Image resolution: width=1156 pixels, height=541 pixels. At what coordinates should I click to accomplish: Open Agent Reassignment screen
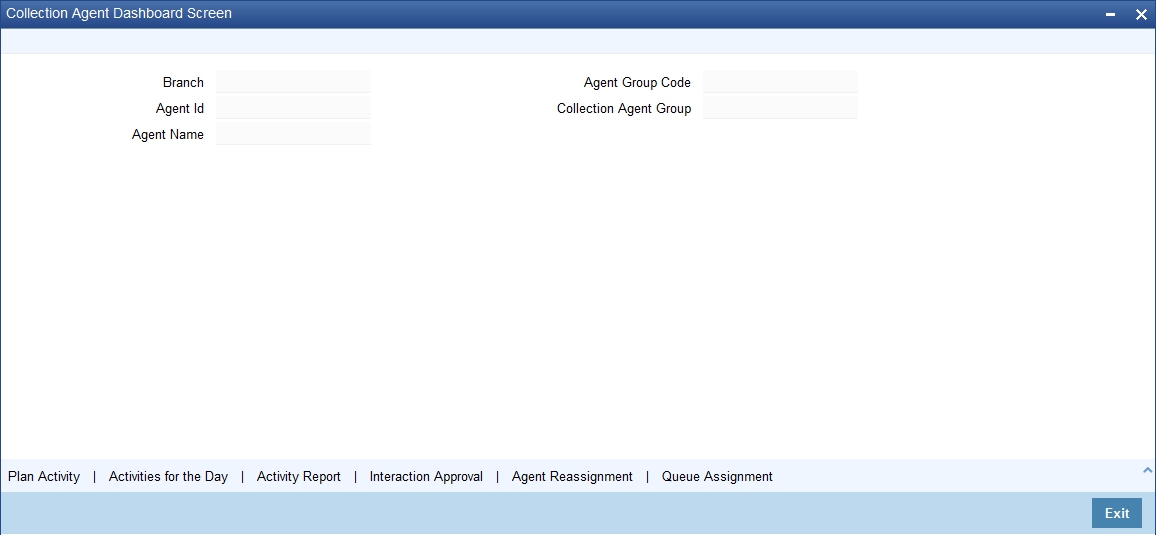pyautogui.click(x=572, y=476)
